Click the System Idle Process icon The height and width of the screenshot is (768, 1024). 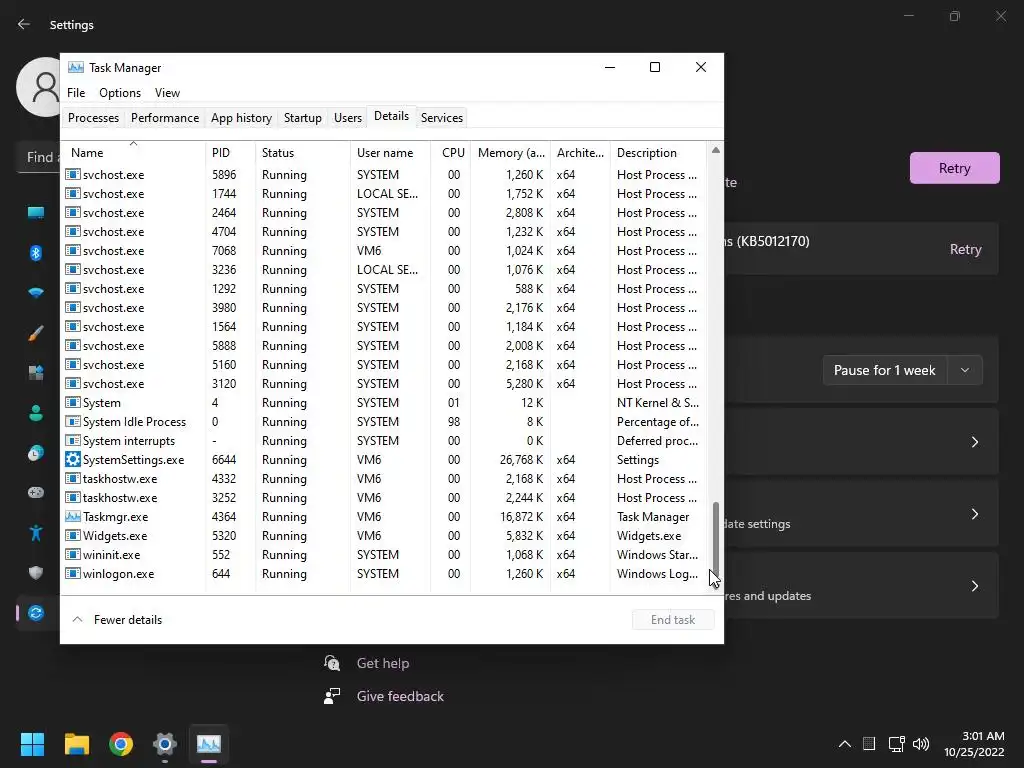(x=72, y=422)
